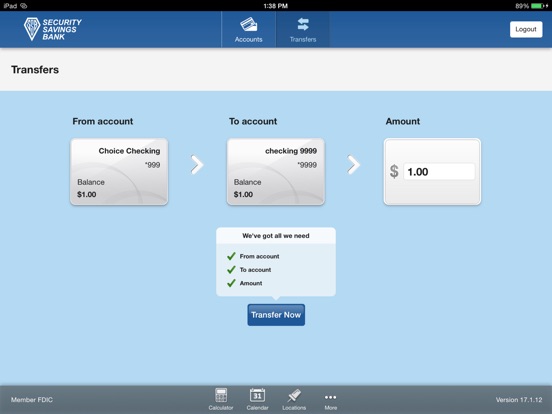Choose the checking 9999 account card
The height and width of the screenshot is (414, 552).
coord(276,171)
